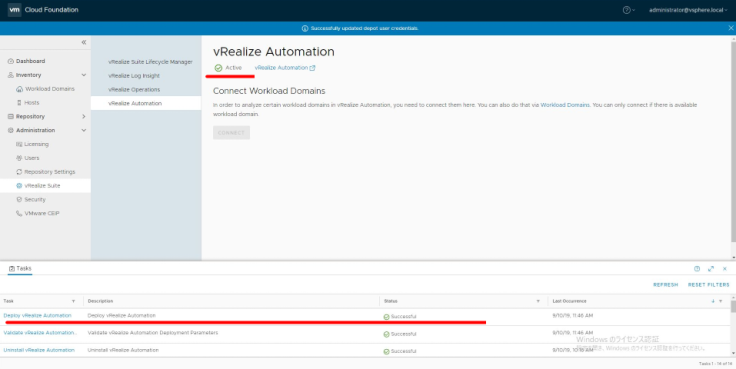
Task: Open the administrator@vsphere.local user menu
Action: click(688, 10)
